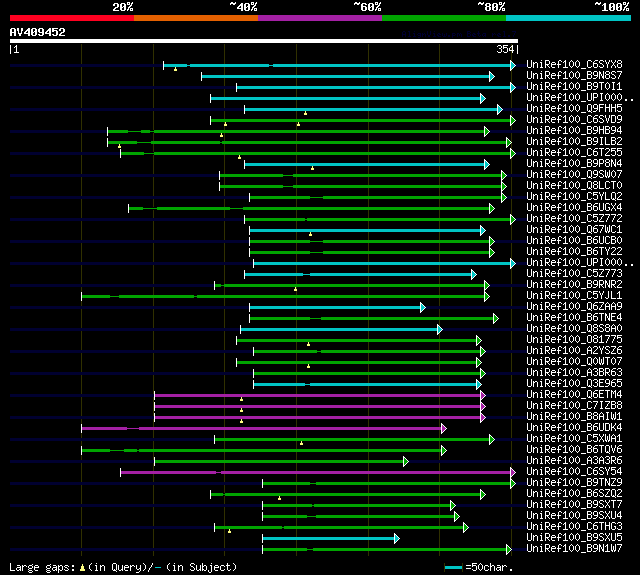
Task: Click the UniRef100_B8AIW1 hit name
Action: 574,417
